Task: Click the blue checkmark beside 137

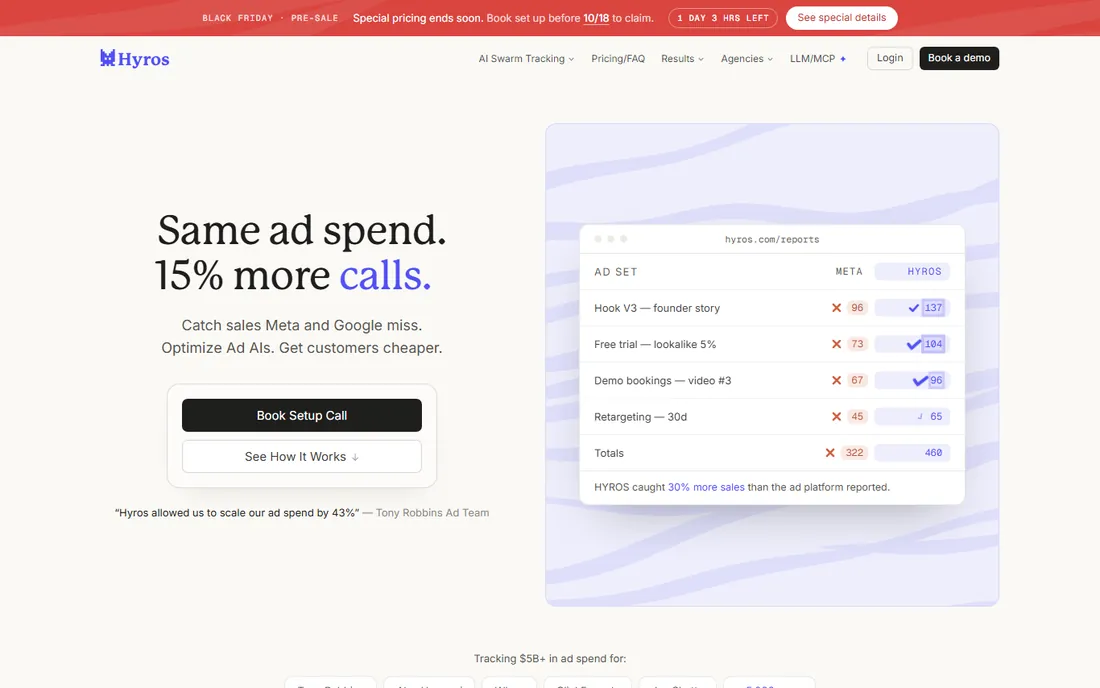Action: tap(913, 308)
